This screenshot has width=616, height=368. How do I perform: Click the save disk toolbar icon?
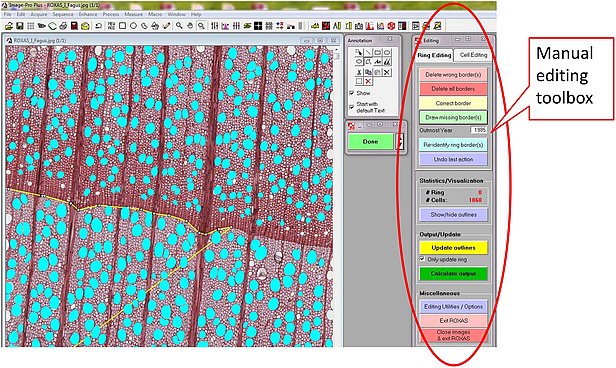click(19, 26)
